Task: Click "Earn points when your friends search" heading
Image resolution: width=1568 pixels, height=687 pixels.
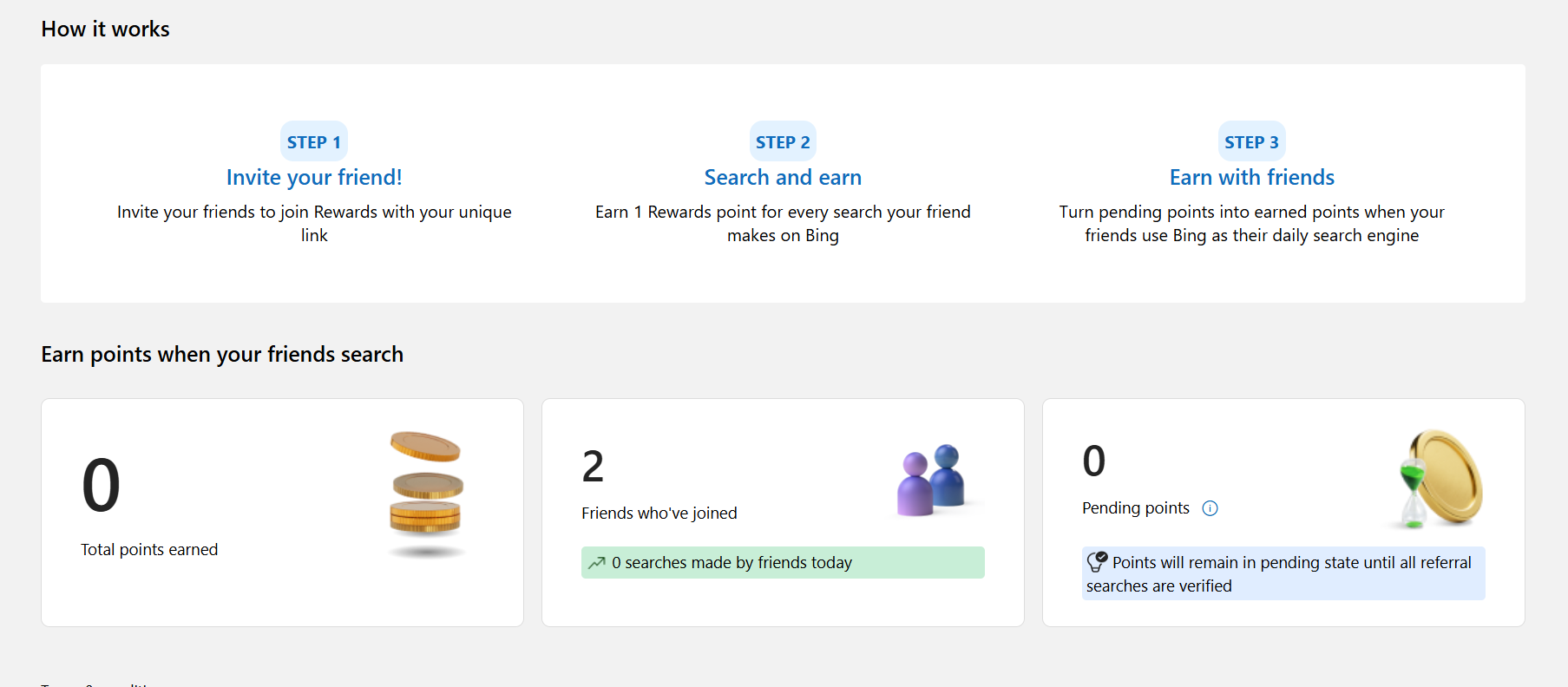Action: coord(222,355)
